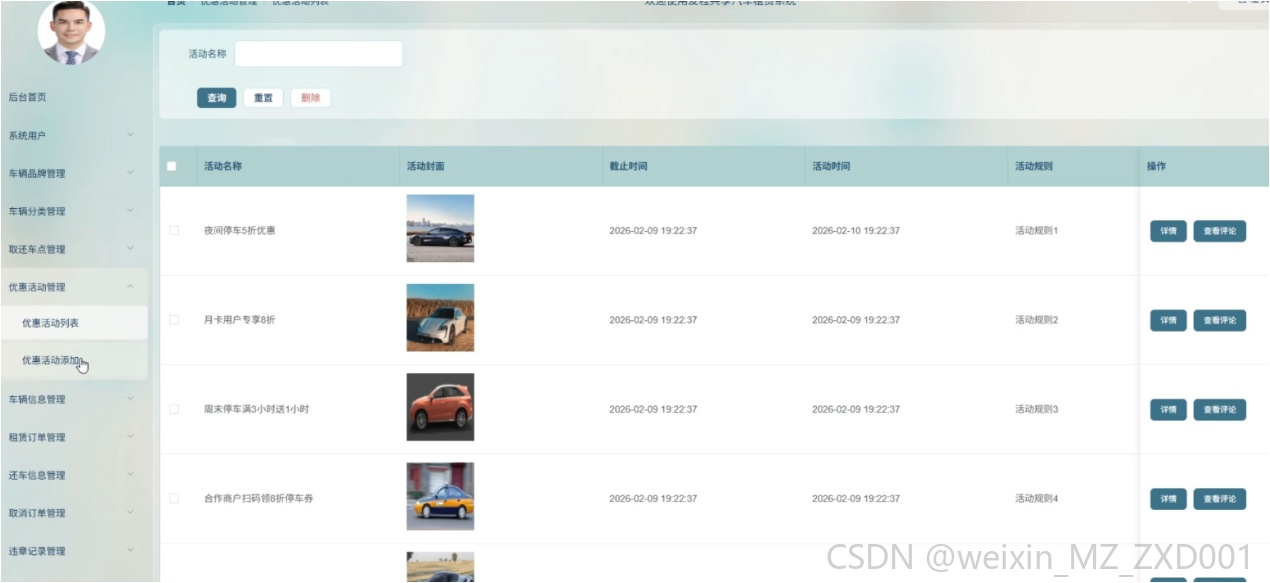Expand the 取还车点管理 chevron
The width and height of the screenshot is (1270, 583).
tap(130, 249)
